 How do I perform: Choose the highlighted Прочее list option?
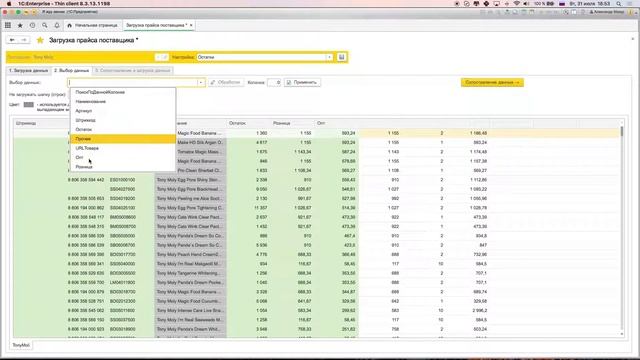click(123, 139)
